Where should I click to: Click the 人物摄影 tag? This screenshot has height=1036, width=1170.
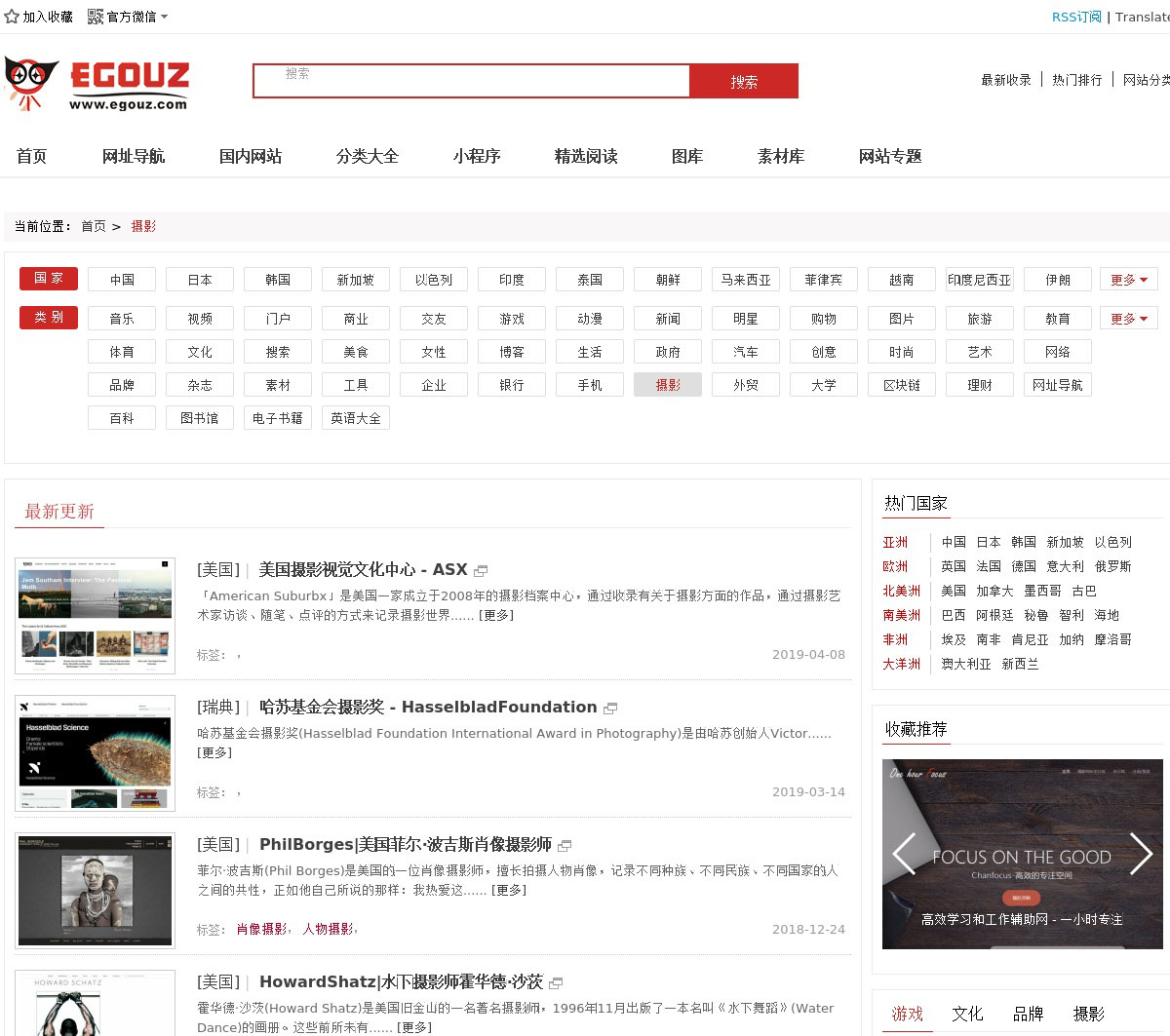click(x=329, y=929)
